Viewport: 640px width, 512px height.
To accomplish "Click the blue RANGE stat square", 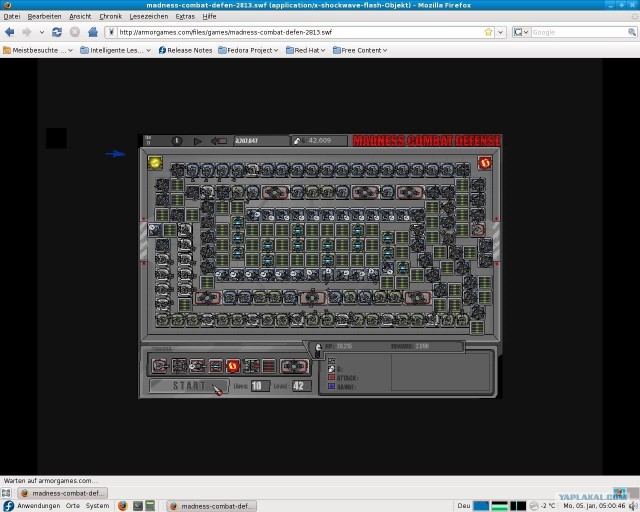I will (331, 386).
